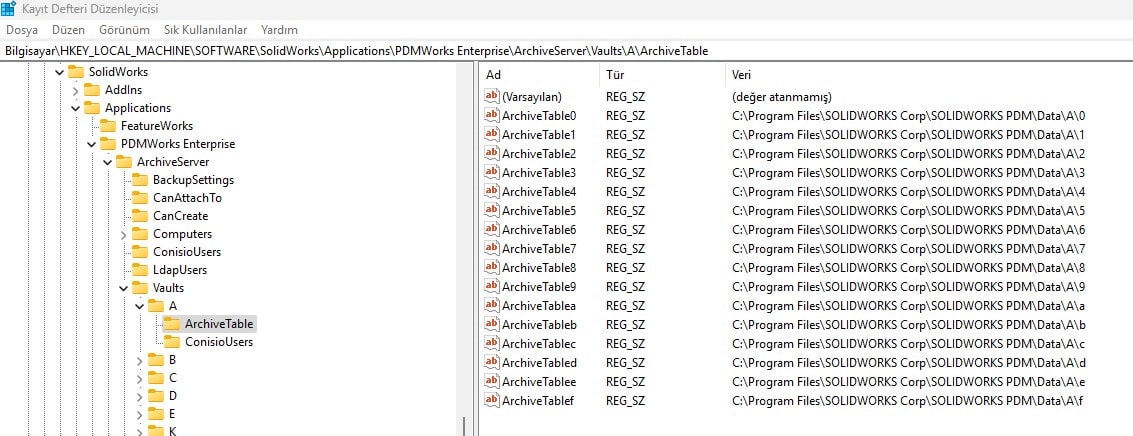Select the ArchiveTablee value name
Viewport: 1133px width, 436px height.
(539, 381)
